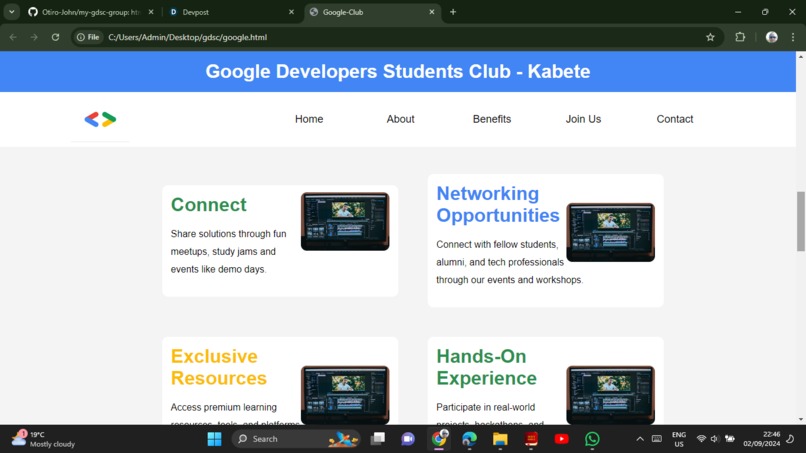
Task: Open the notifications bell icon
Action: pyautogui.click(x=791, y=439)
